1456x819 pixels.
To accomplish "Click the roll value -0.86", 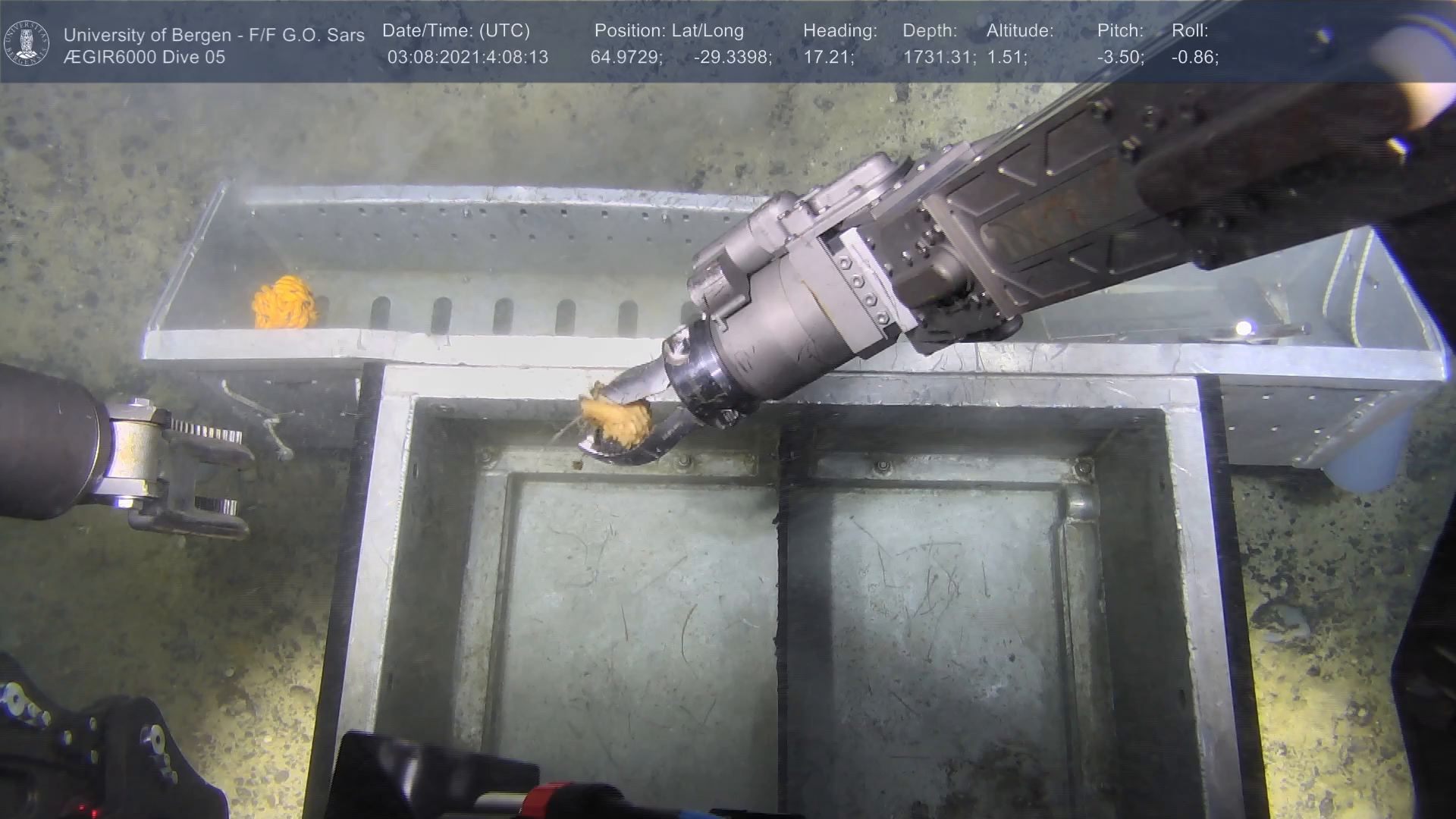I will click(1194, 58).
